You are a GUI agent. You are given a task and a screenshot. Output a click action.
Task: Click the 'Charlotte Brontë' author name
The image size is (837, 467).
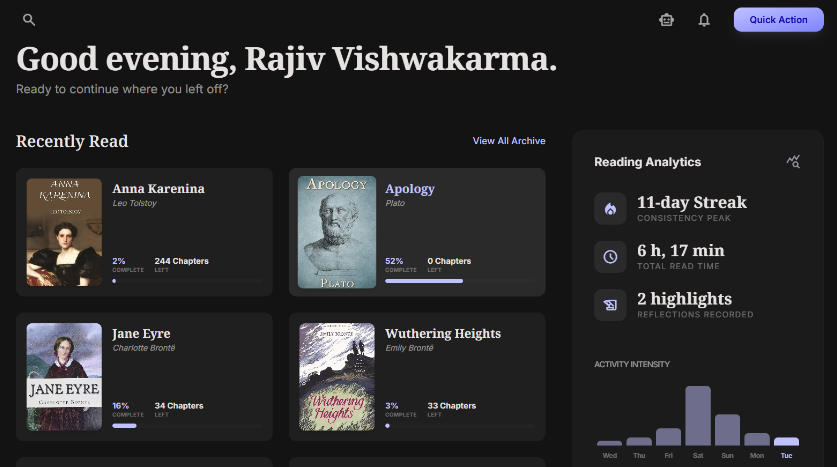[x=144, y=348]
